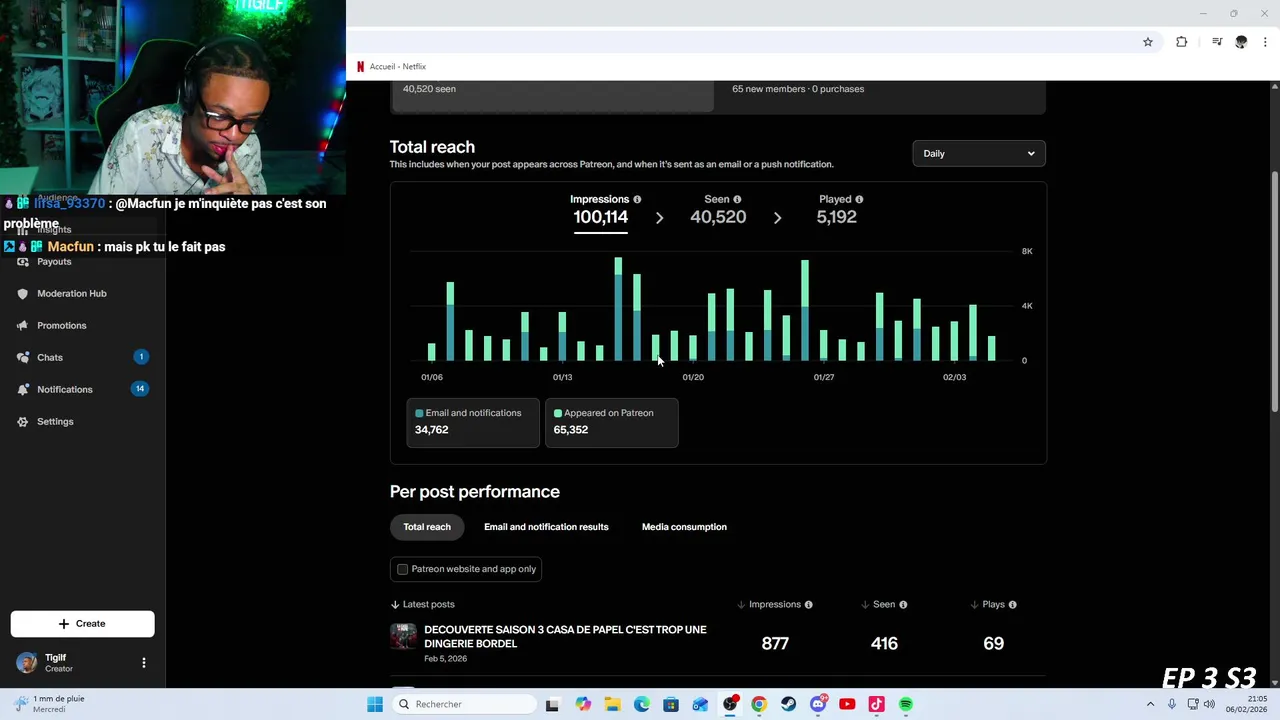The height and width of the screenshot is (720, 1280).
Task: Open the Daily interval dropdown
Action: [x=979, y=153]
